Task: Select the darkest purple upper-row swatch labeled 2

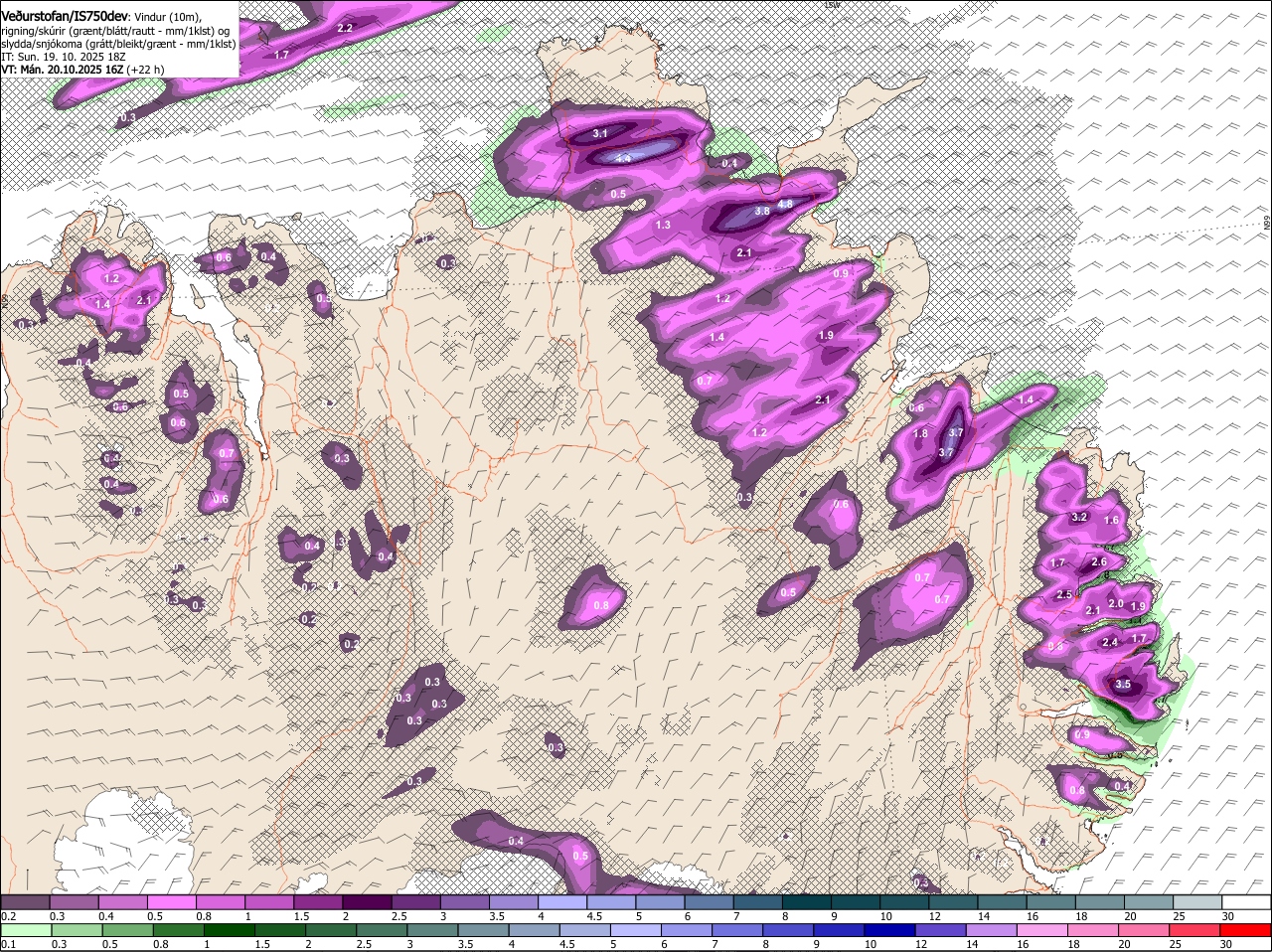Action: 367,902
